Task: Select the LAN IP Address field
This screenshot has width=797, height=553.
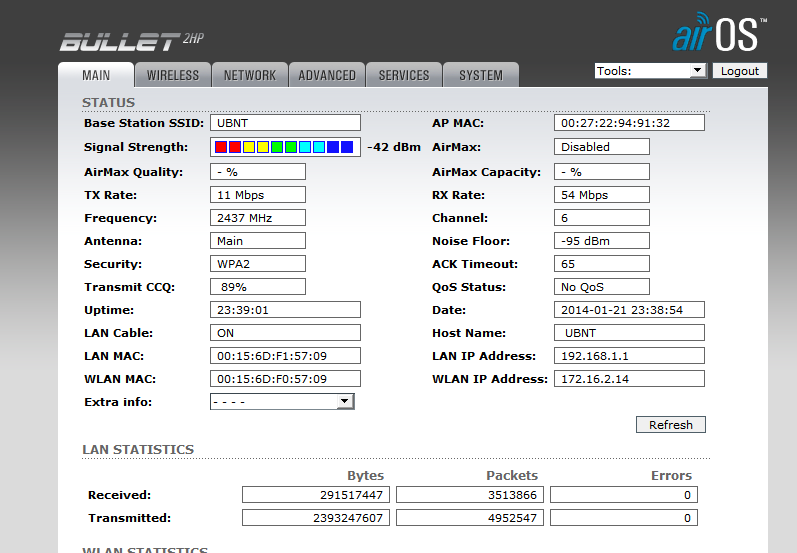Action: pos(629,356)
